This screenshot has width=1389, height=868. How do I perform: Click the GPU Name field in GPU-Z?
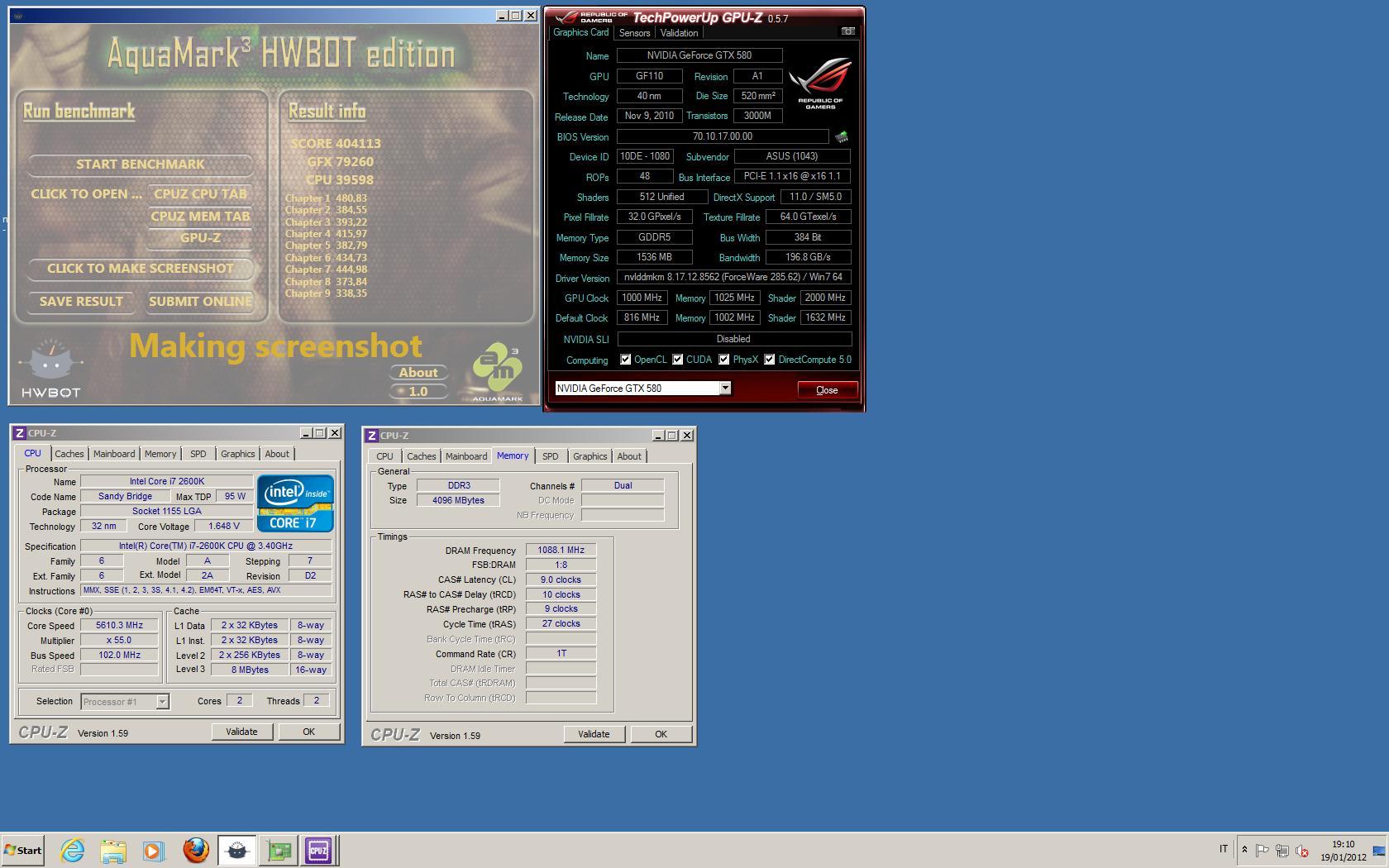[x=699, y=55]
